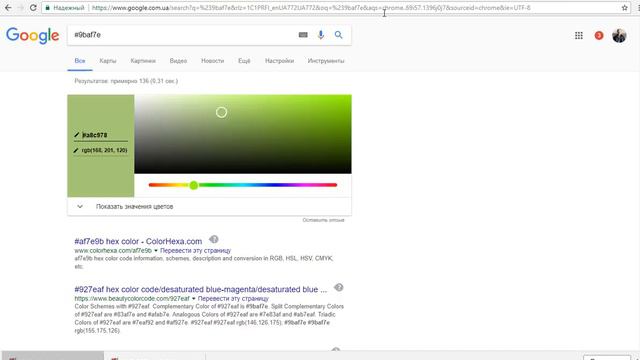The height and width of the screenshot is (360, 640).
Task: Click the 'Результатов: примерно 136' stats text
Action: 126,81
